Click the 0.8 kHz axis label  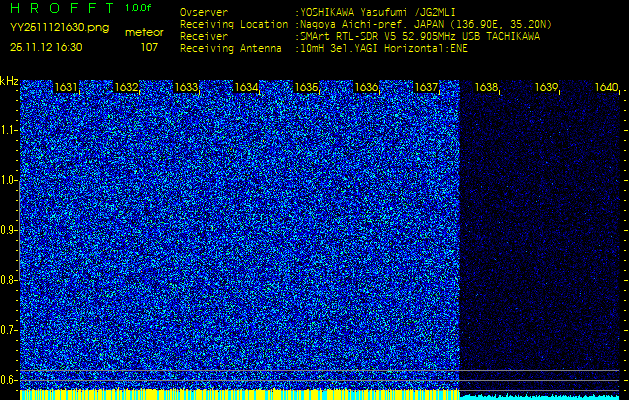coord(8,280)
